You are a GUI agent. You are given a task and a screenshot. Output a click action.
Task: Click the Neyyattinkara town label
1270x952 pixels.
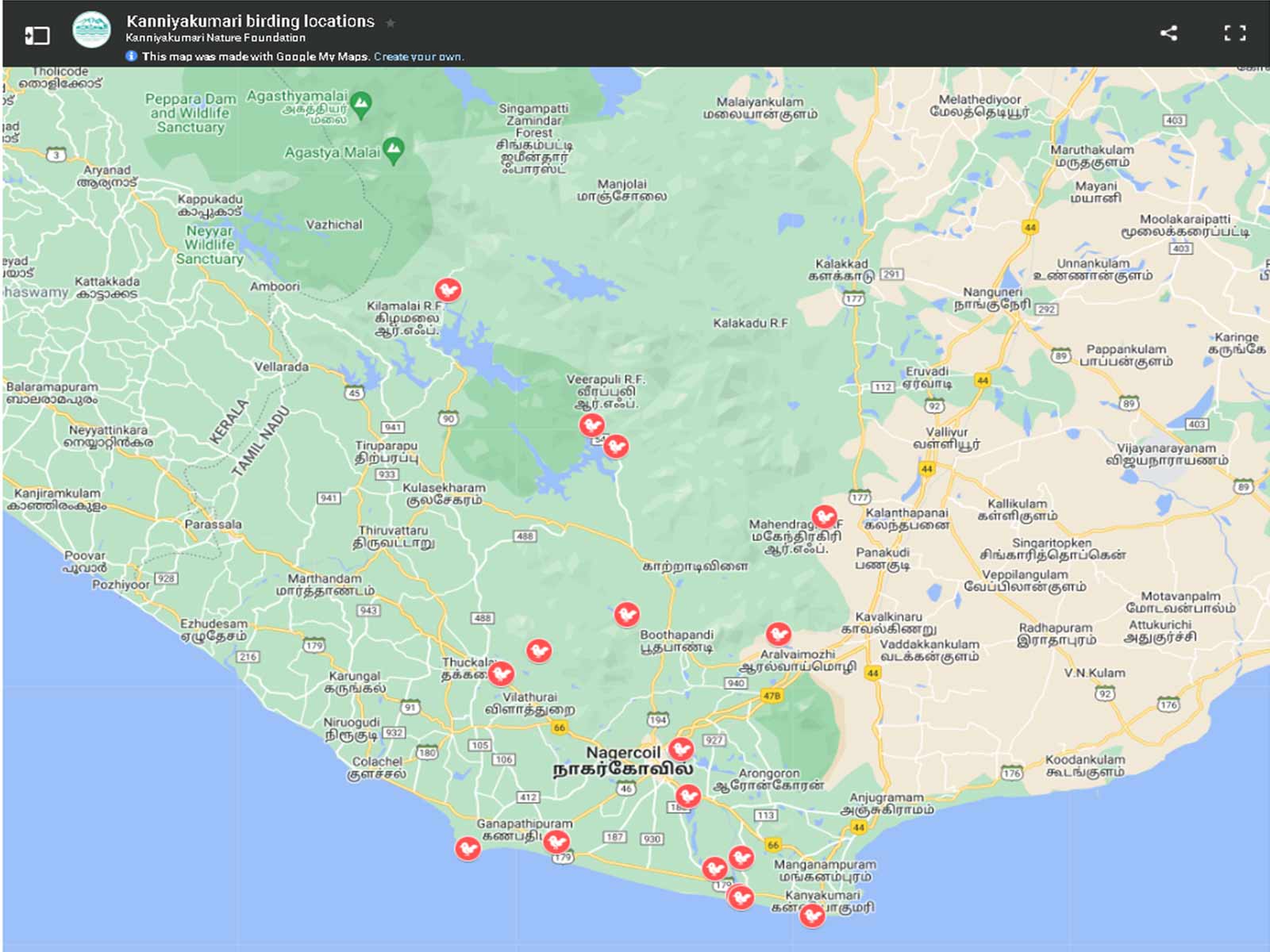pos(108,436)
